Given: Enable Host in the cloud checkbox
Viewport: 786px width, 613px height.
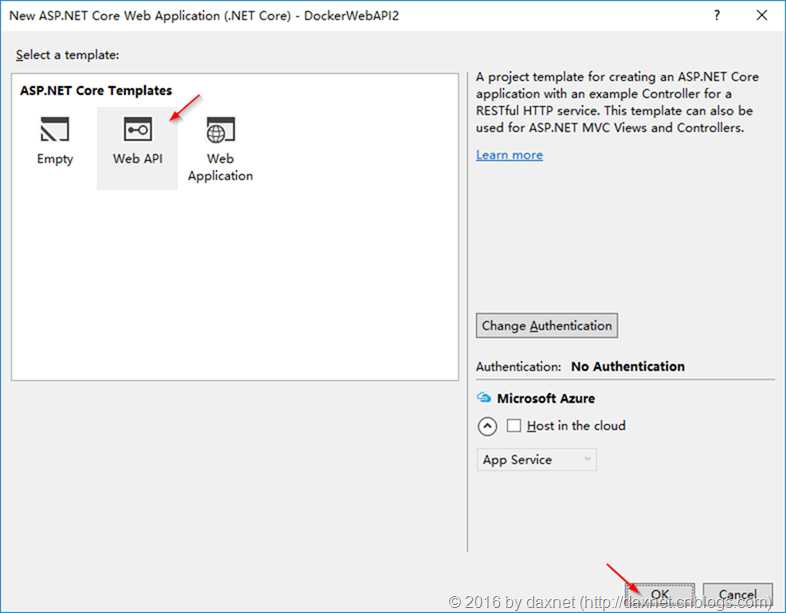Looking at the screenshot, I should (x=514, y=426).
